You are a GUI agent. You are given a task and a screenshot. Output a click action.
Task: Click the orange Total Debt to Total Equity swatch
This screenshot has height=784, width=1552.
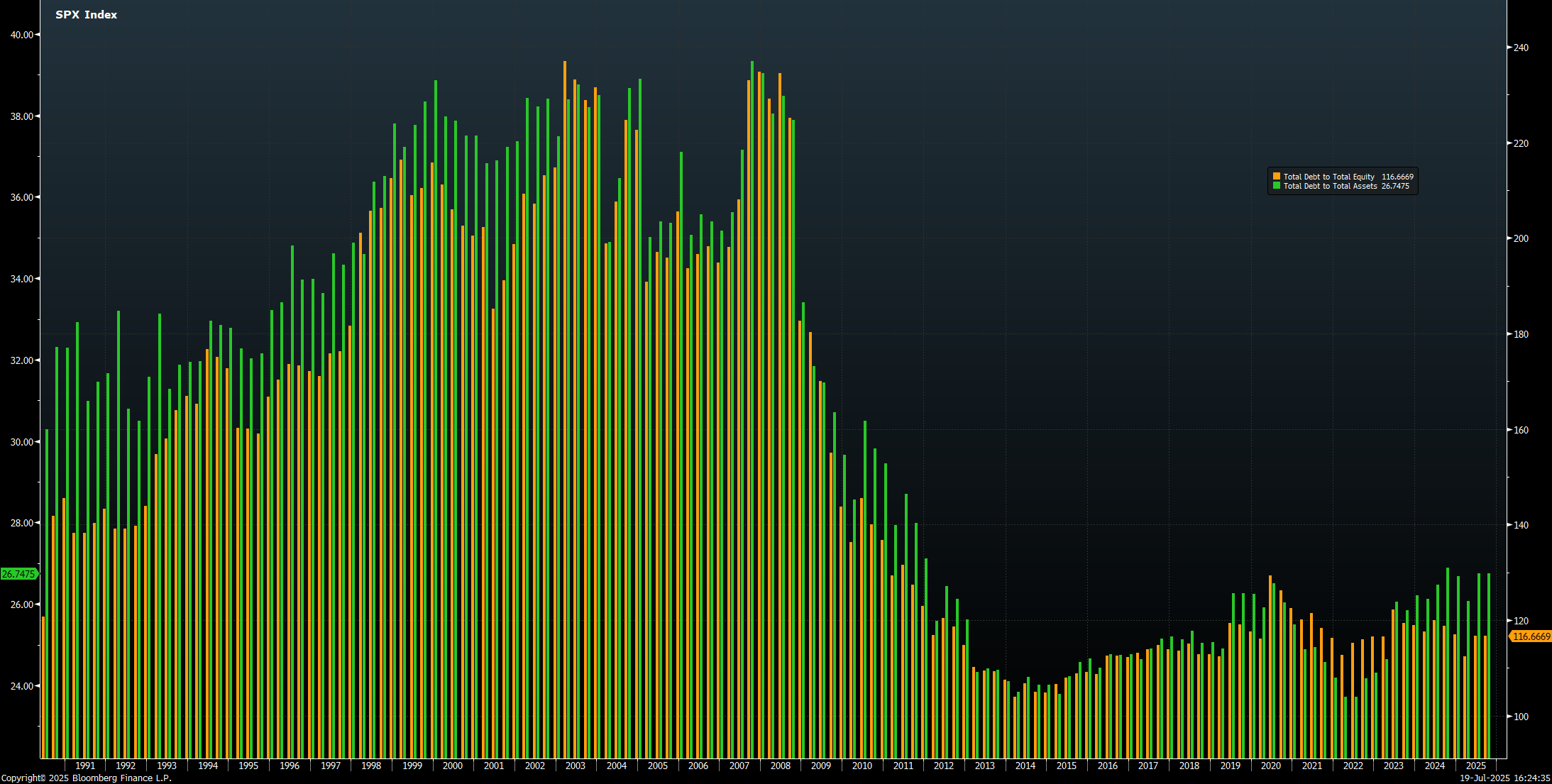tap(1277, 177)
